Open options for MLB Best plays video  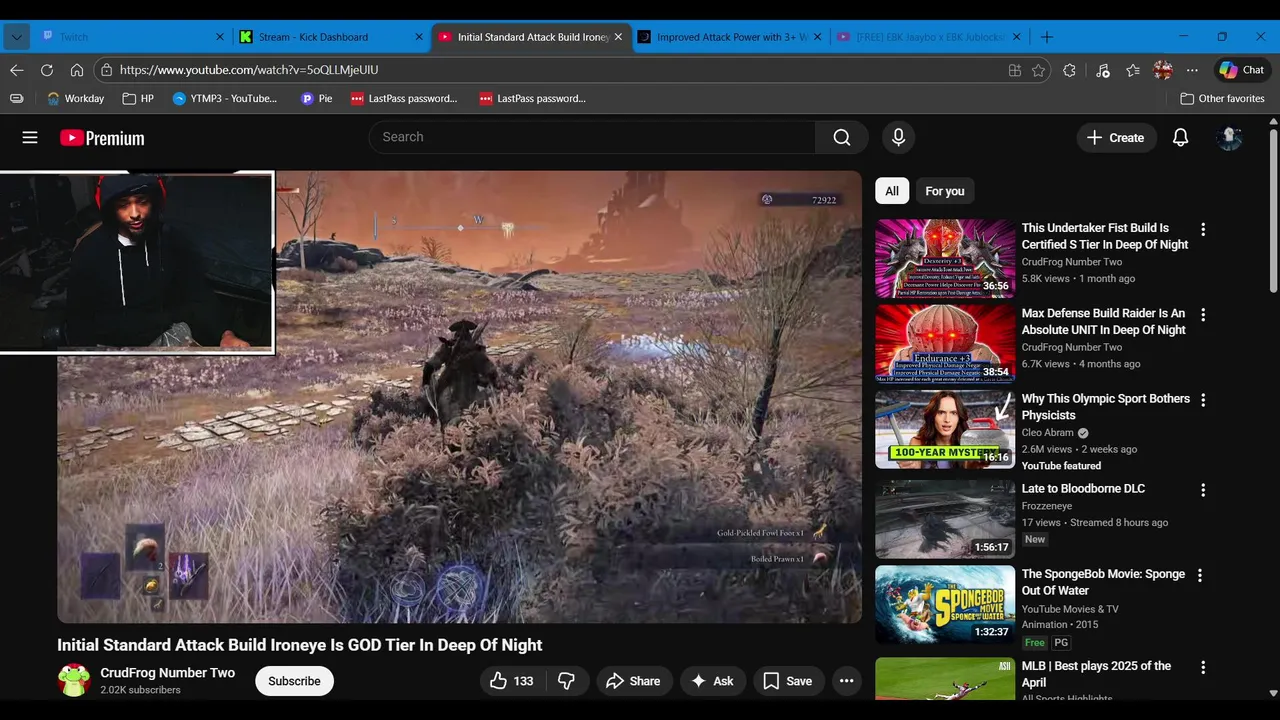1203,667
